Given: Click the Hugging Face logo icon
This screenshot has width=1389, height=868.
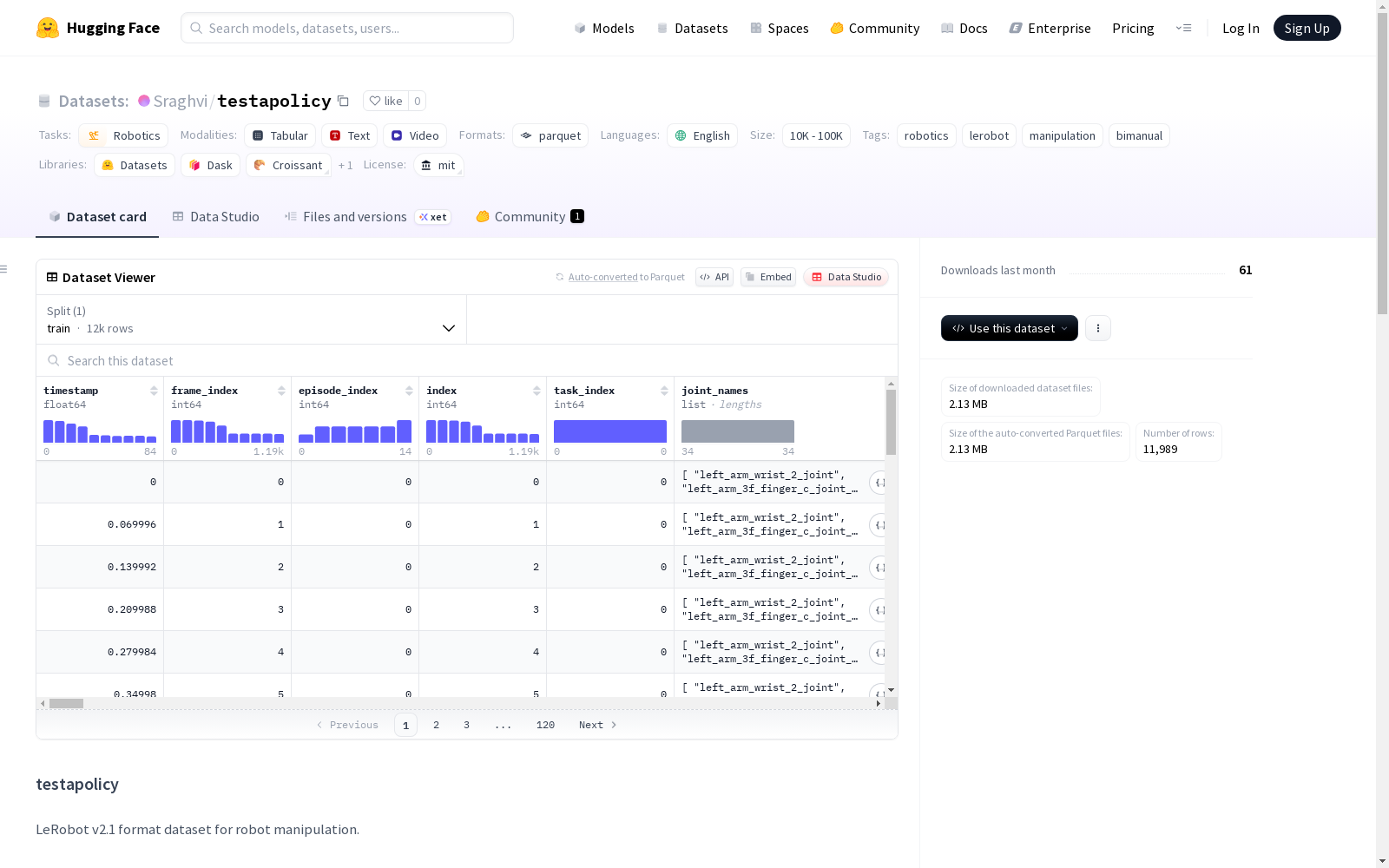Looking at the screenshot, I should tap(48, 28).
